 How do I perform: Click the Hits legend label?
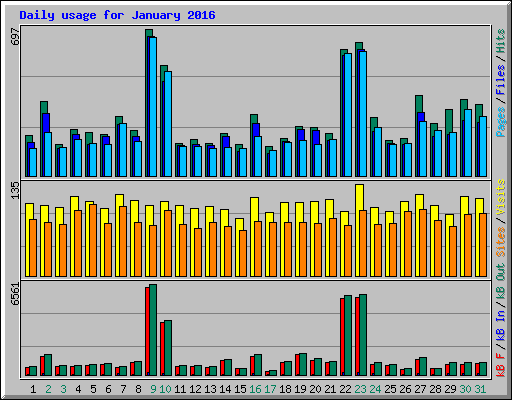(501, 41)
